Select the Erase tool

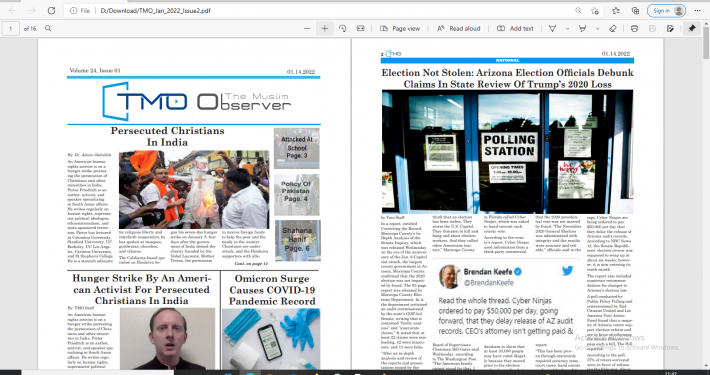click(613, 29)
